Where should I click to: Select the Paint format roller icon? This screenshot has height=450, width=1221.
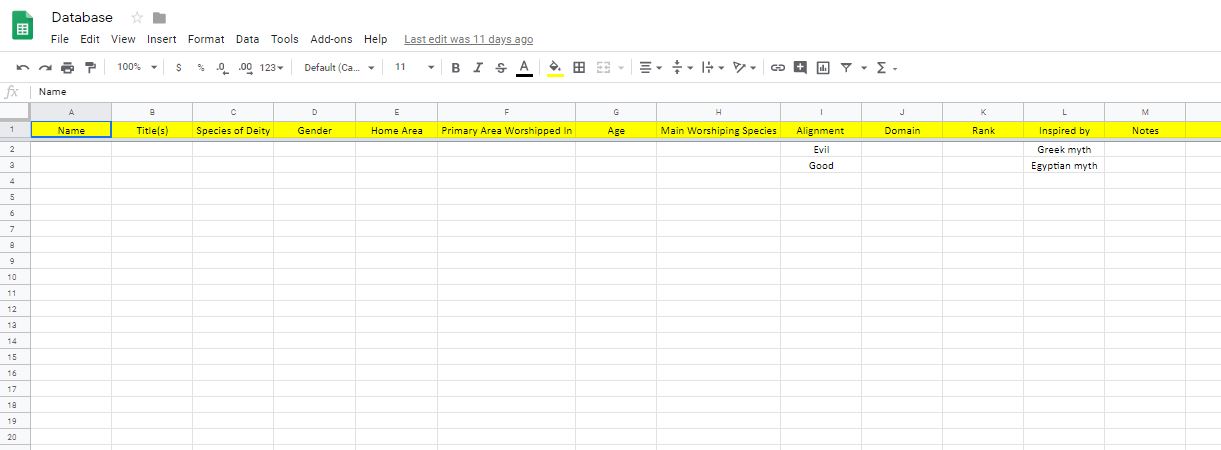pyautogui.click(x=90, y=68)
